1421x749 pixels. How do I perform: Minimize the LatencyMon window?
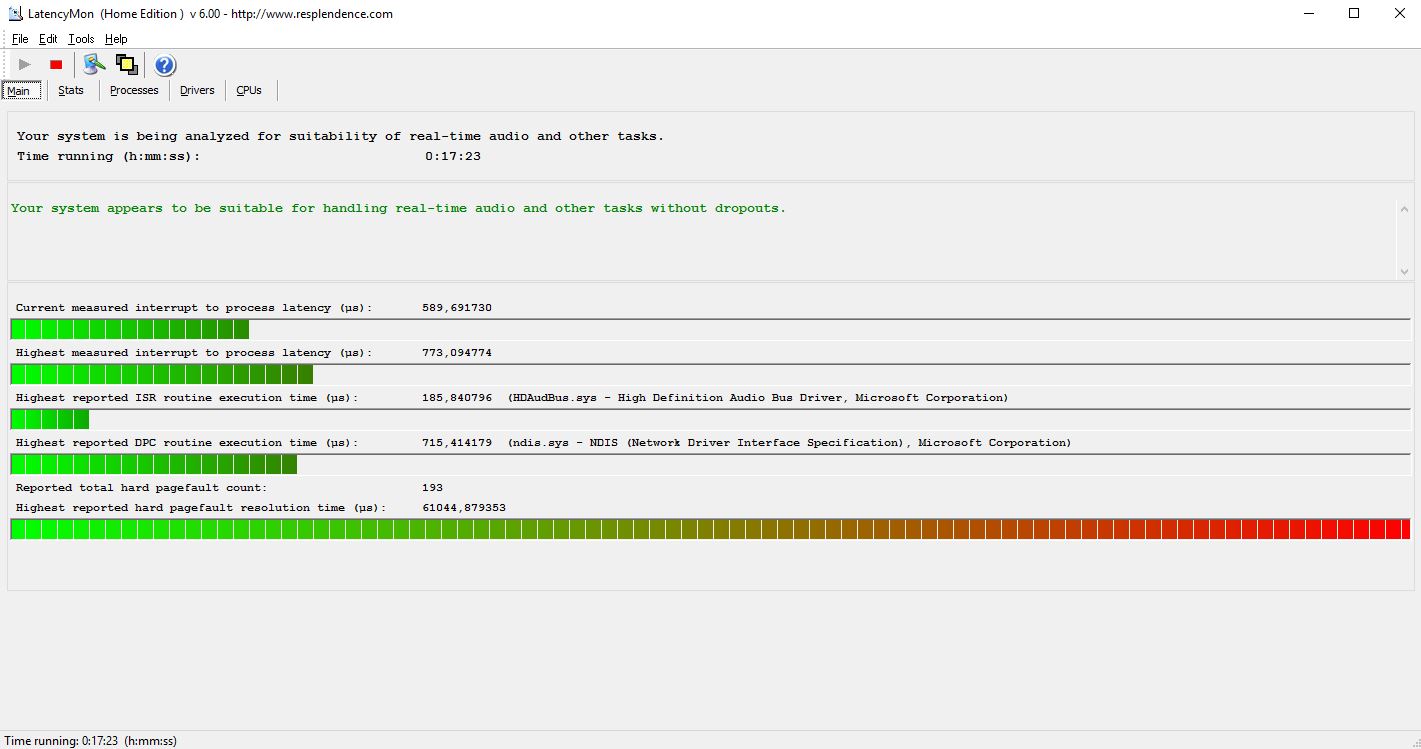pos(1309,14)
